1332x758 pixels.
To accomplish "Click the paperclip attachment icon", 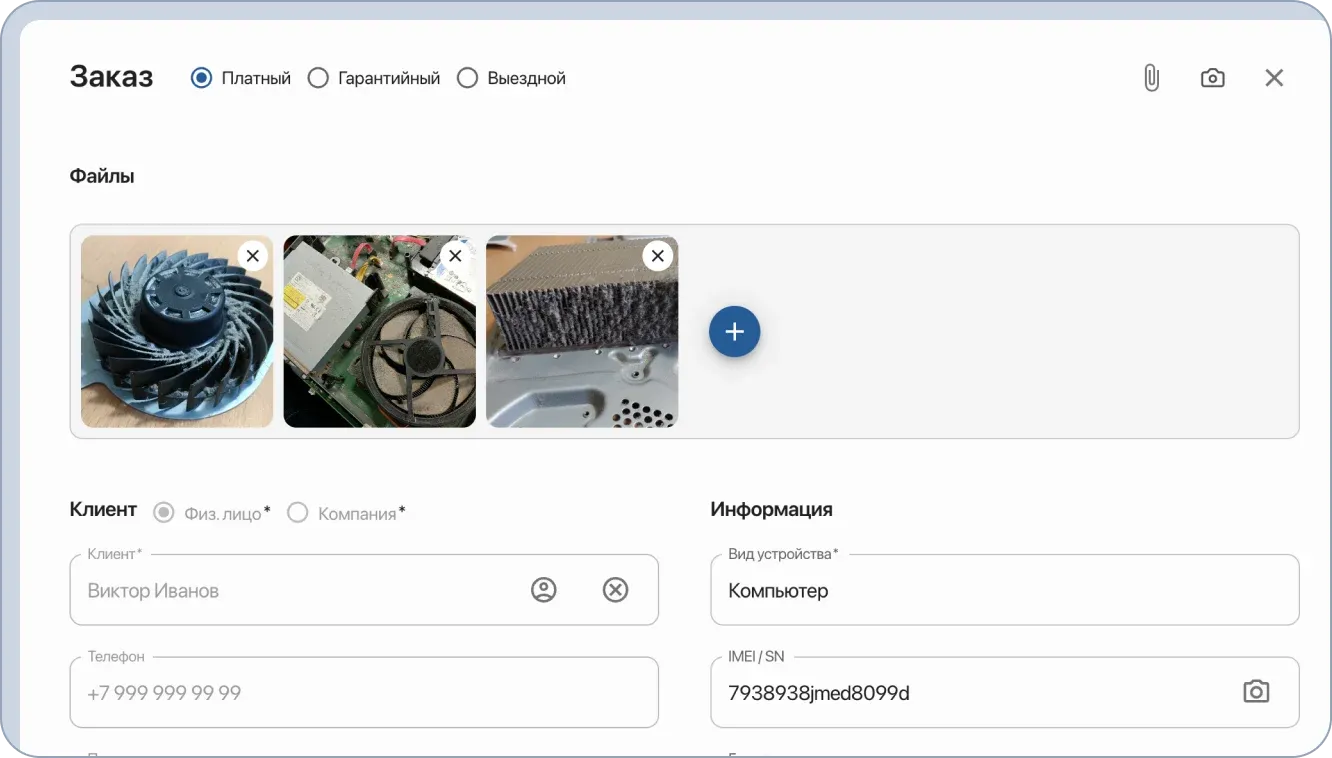I will pyautogui.click(x=1150, y=77).
